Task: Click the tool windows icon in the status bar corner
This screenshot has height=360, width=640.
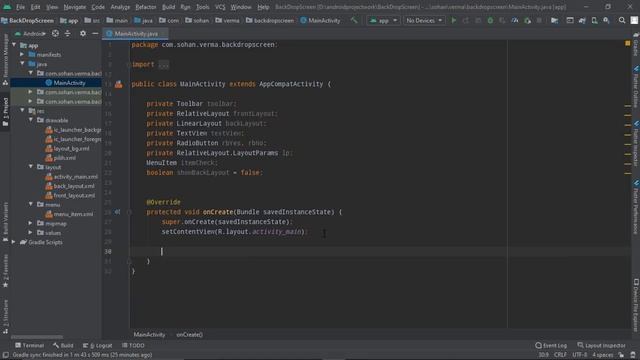Action: tap(5, 355)
